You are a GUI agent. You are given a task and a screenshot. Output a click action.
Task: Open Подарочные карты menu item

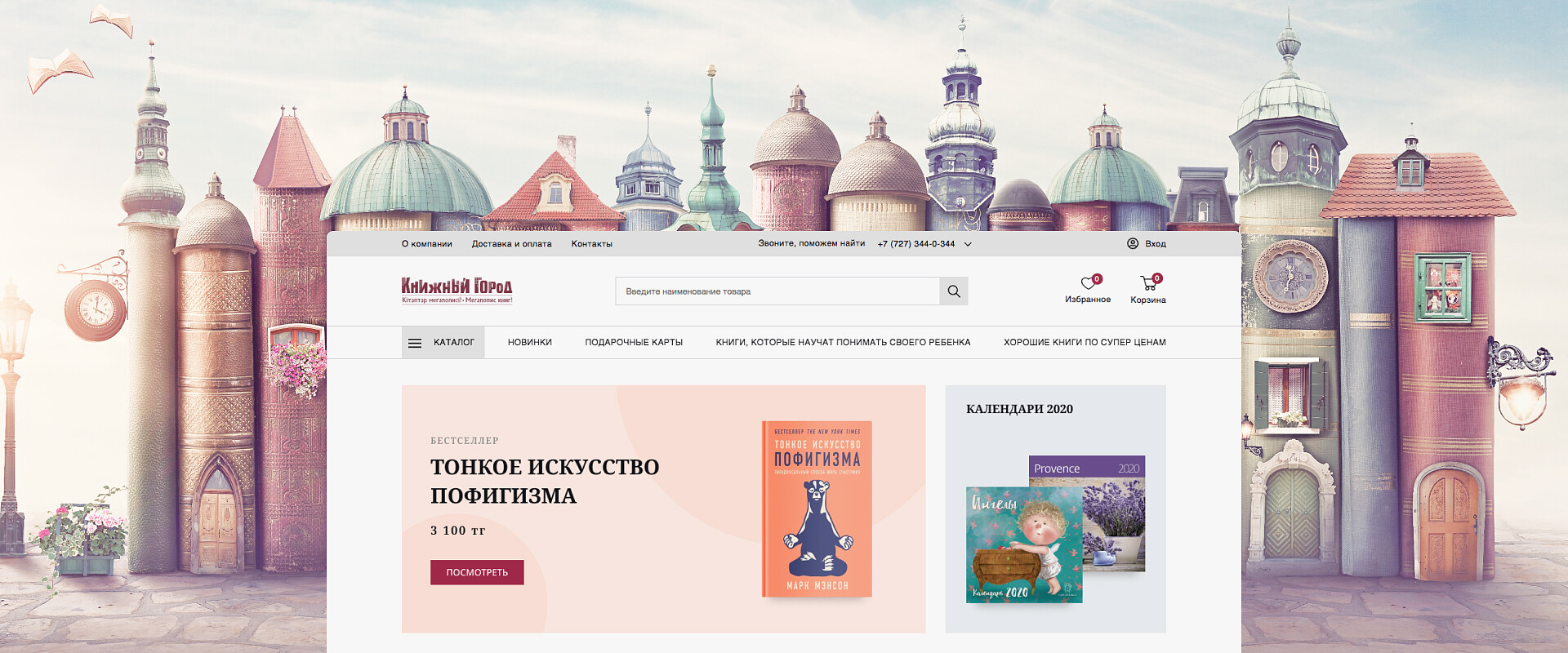coord(634,342)
